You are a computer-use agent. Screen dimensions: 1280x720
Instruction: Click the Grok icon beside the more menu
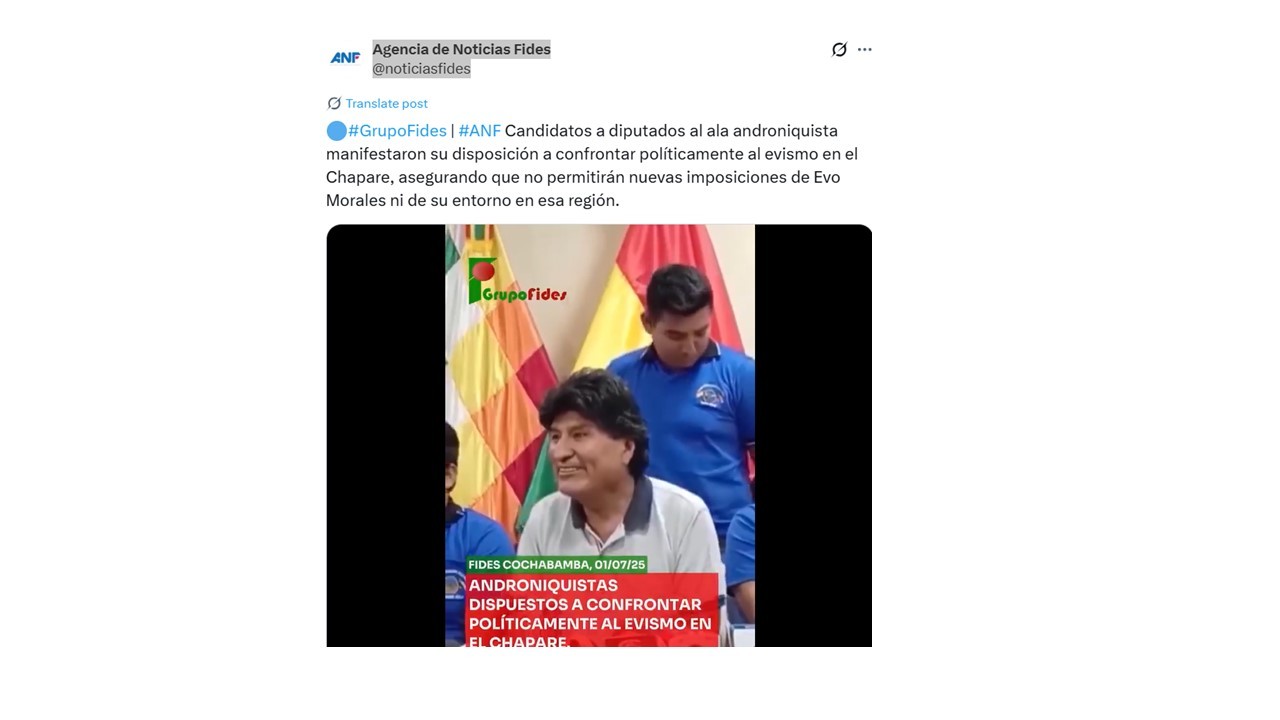839,49
